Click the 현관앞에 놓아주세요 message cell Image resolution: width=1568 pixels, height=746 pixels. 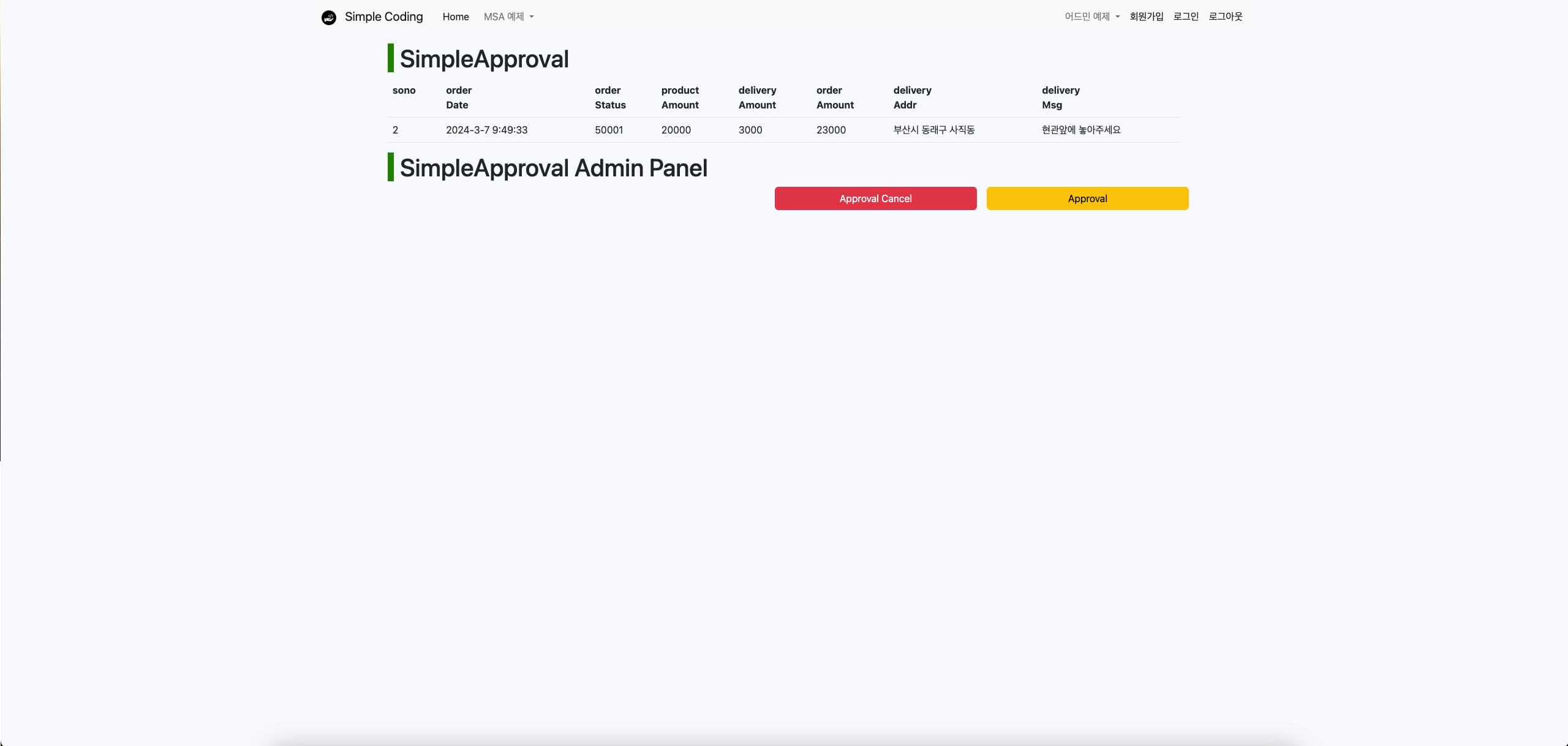[x=1080, y=130]
